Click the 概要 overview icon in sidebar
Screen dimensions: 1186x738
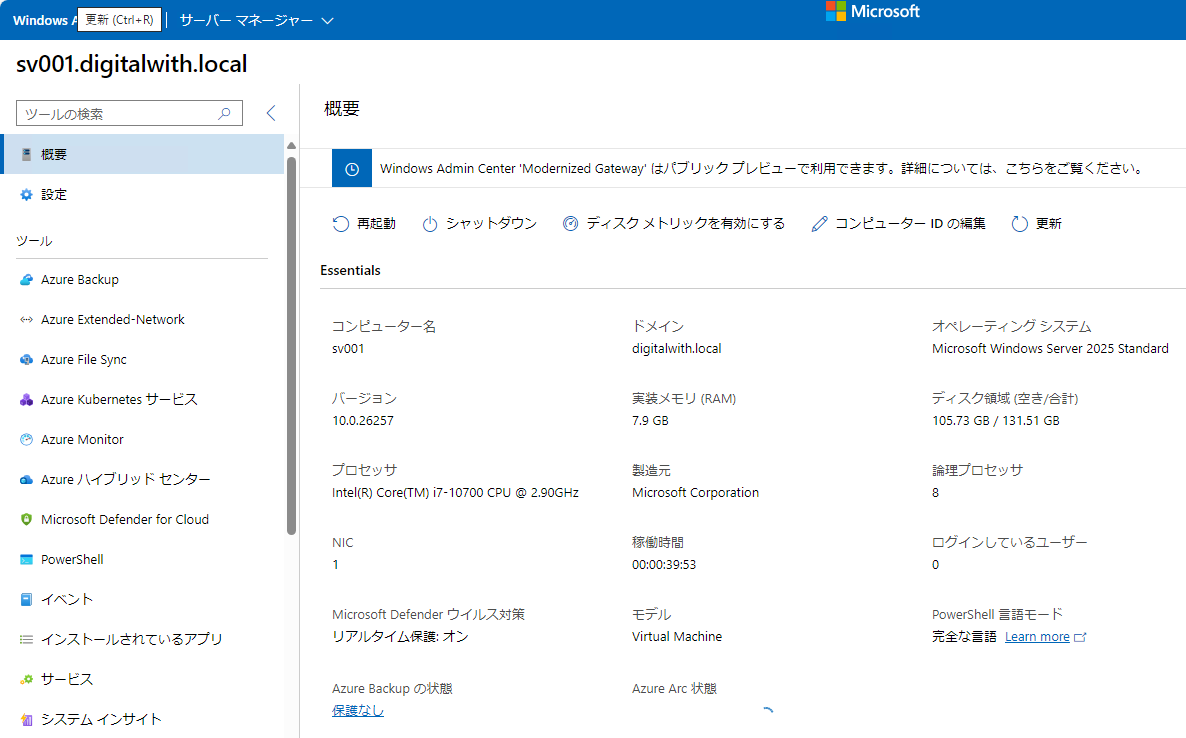pos(26,154)
